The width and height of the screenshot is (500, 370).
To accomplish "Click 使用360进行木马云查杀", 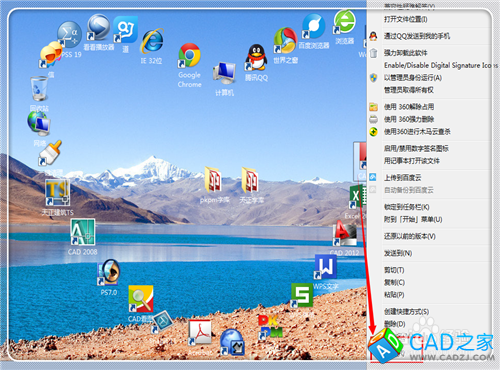I will click(x=417, y=132).
